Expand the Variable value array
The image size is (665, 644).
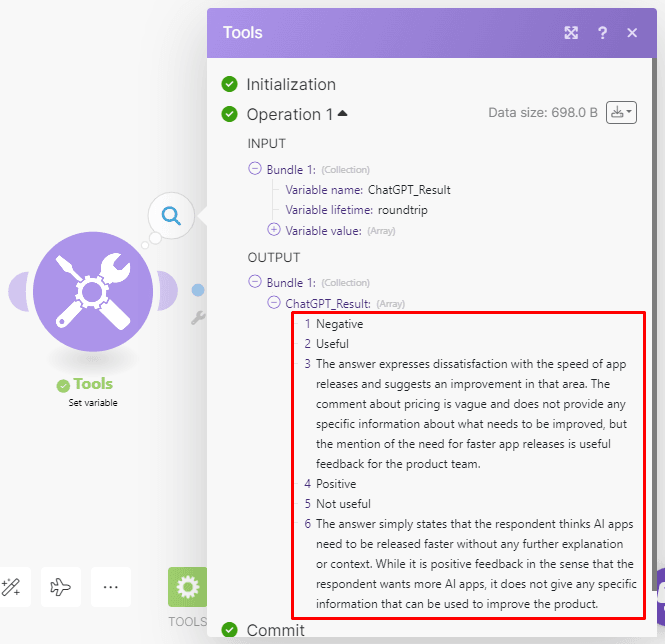[x=274, y=229]
